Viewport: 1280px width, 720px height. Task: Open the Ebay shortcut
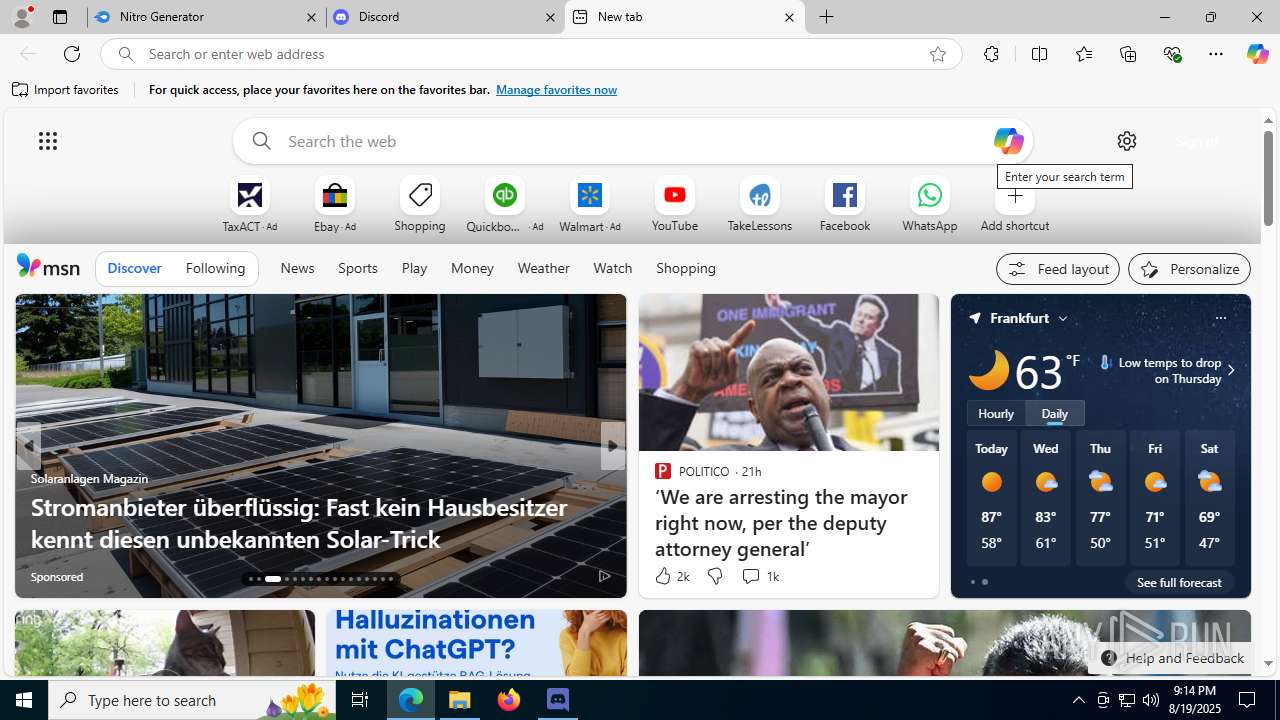pyautogui.click(x=335, y=205)
